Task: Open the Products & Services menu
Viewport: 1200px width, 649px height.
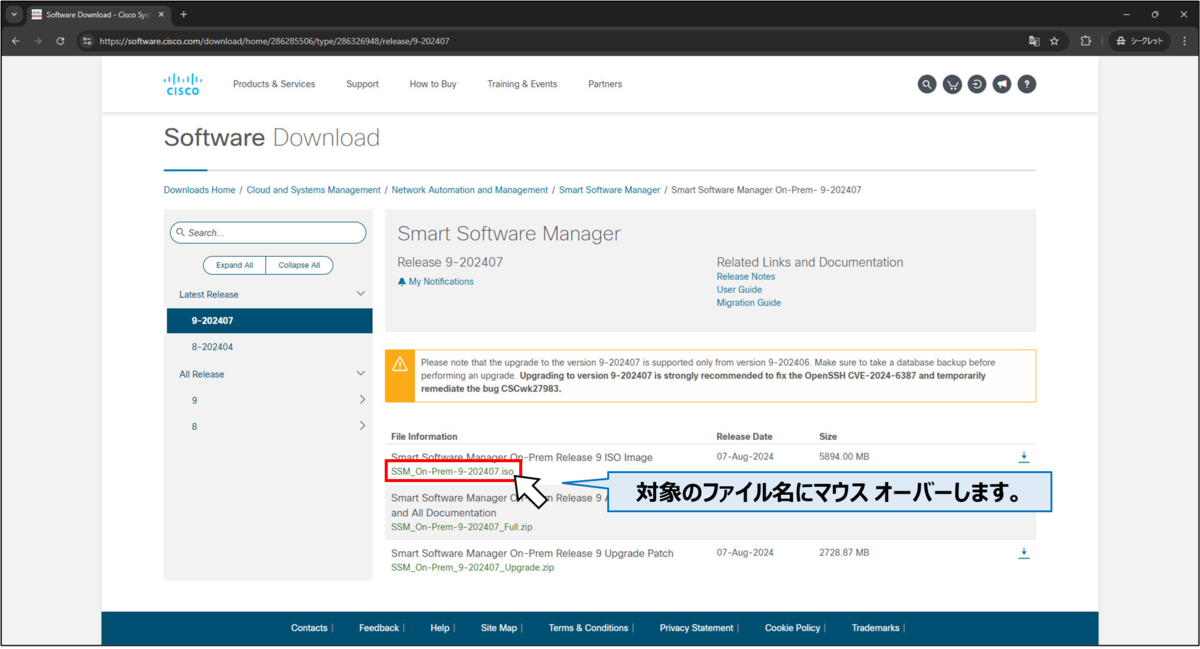Action: (274, 84)
